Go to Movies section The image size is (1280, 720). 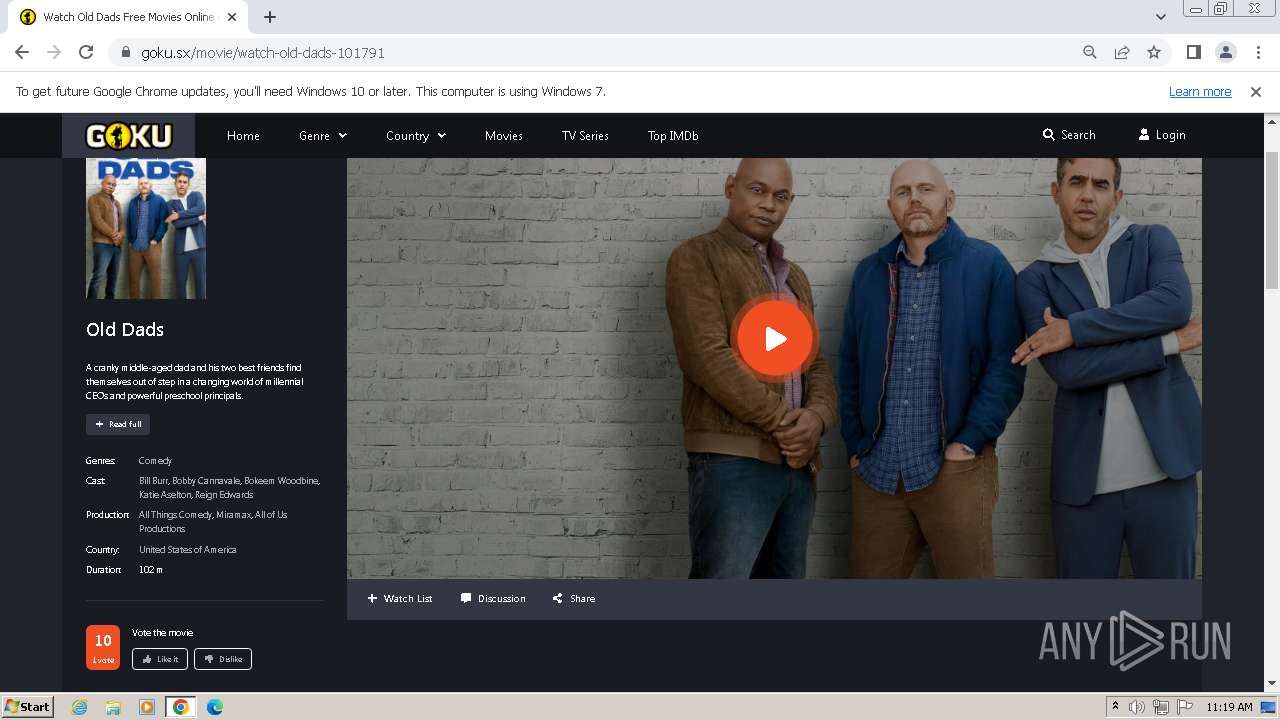(504, 135)
